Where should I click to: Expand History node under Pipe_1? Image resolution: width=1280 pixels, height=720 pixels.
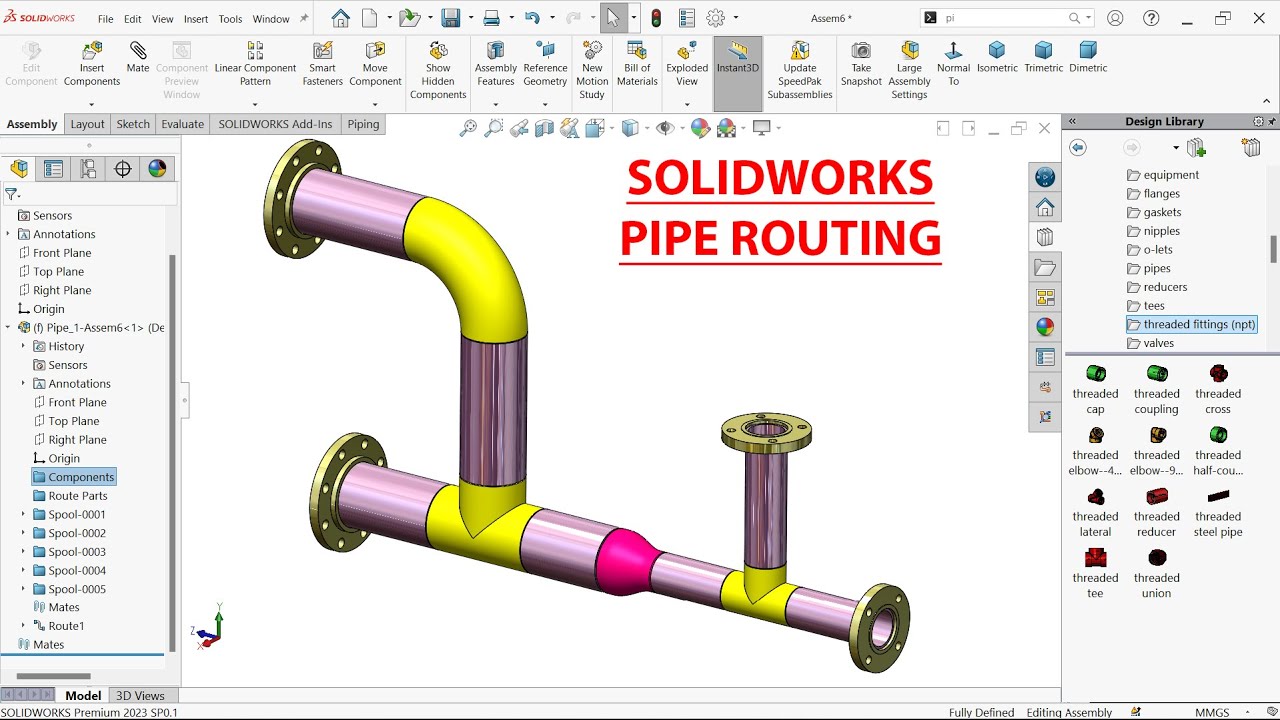coord(23,346)
